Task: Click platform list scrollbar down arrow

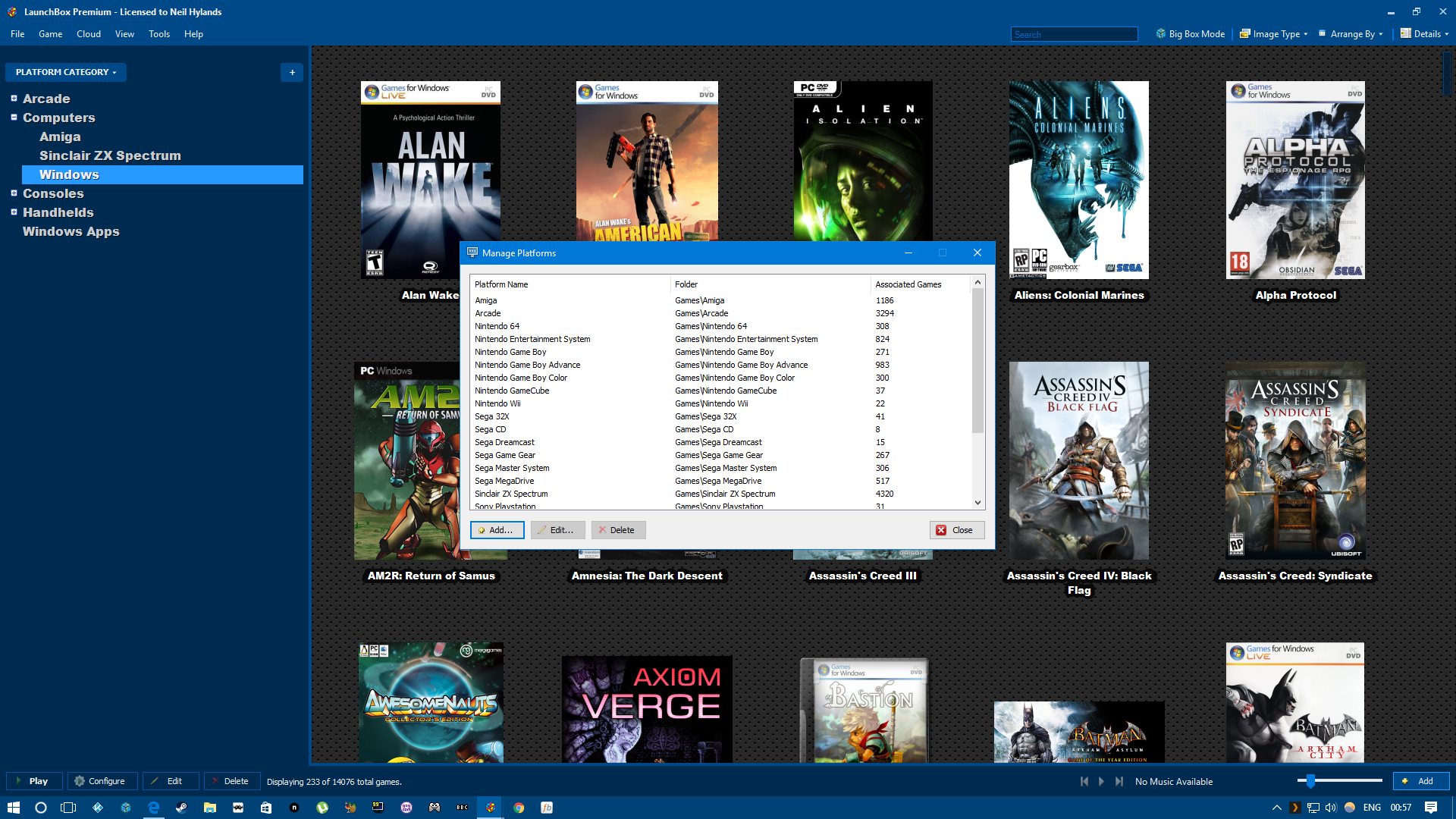Action: 977,502
